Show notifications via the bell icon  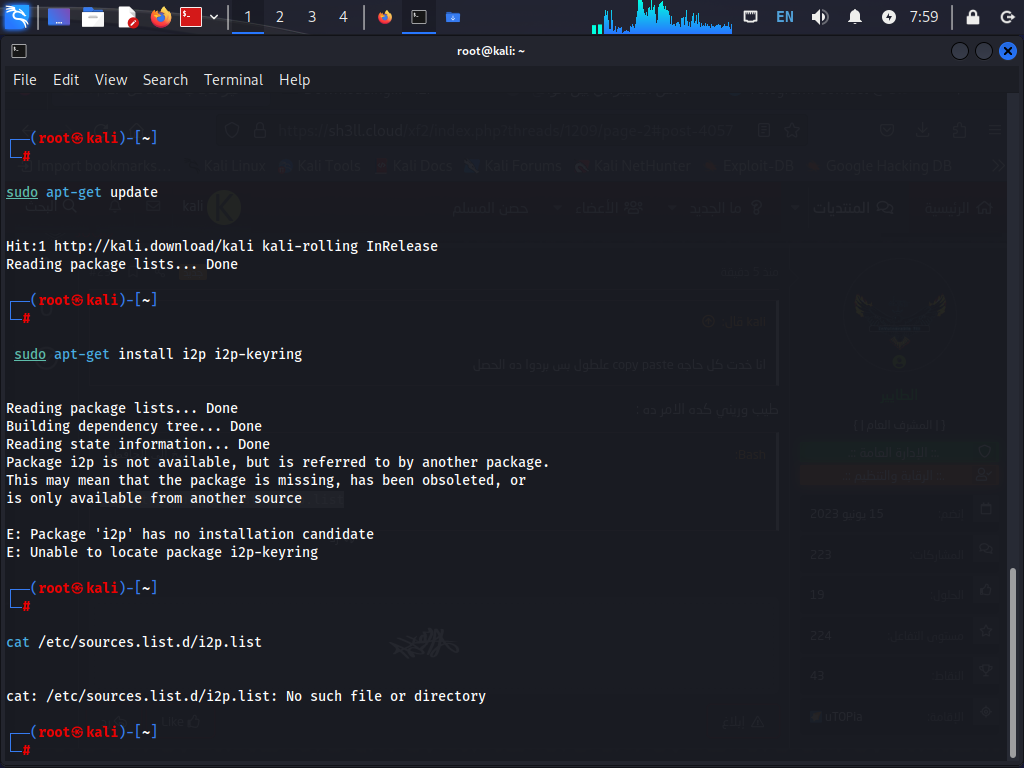pyautogui.click(x=854, y=17)
